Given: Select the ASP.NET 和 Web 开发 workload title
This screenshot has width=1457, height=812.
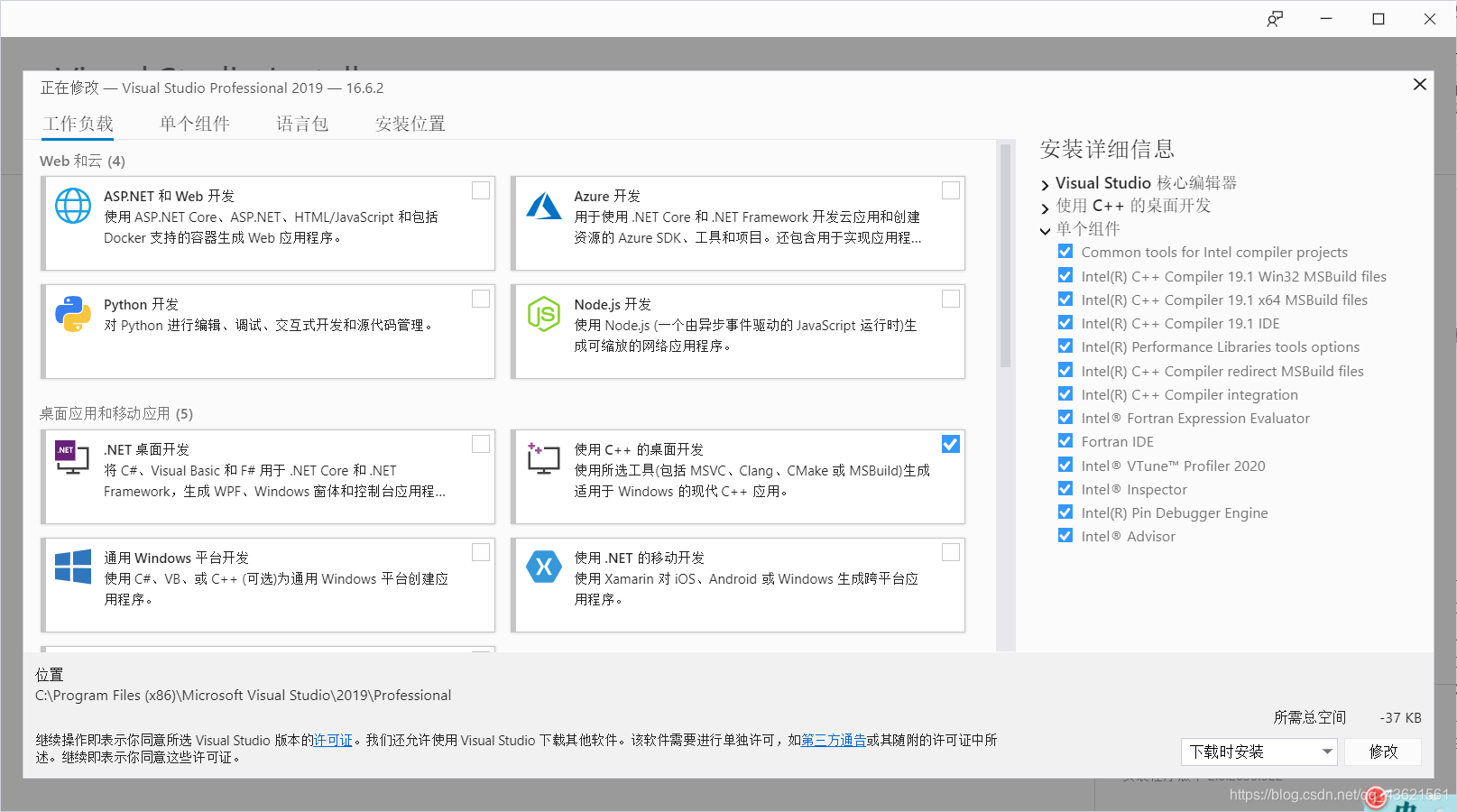Looking at the screenshot, I should coord(169,197).
